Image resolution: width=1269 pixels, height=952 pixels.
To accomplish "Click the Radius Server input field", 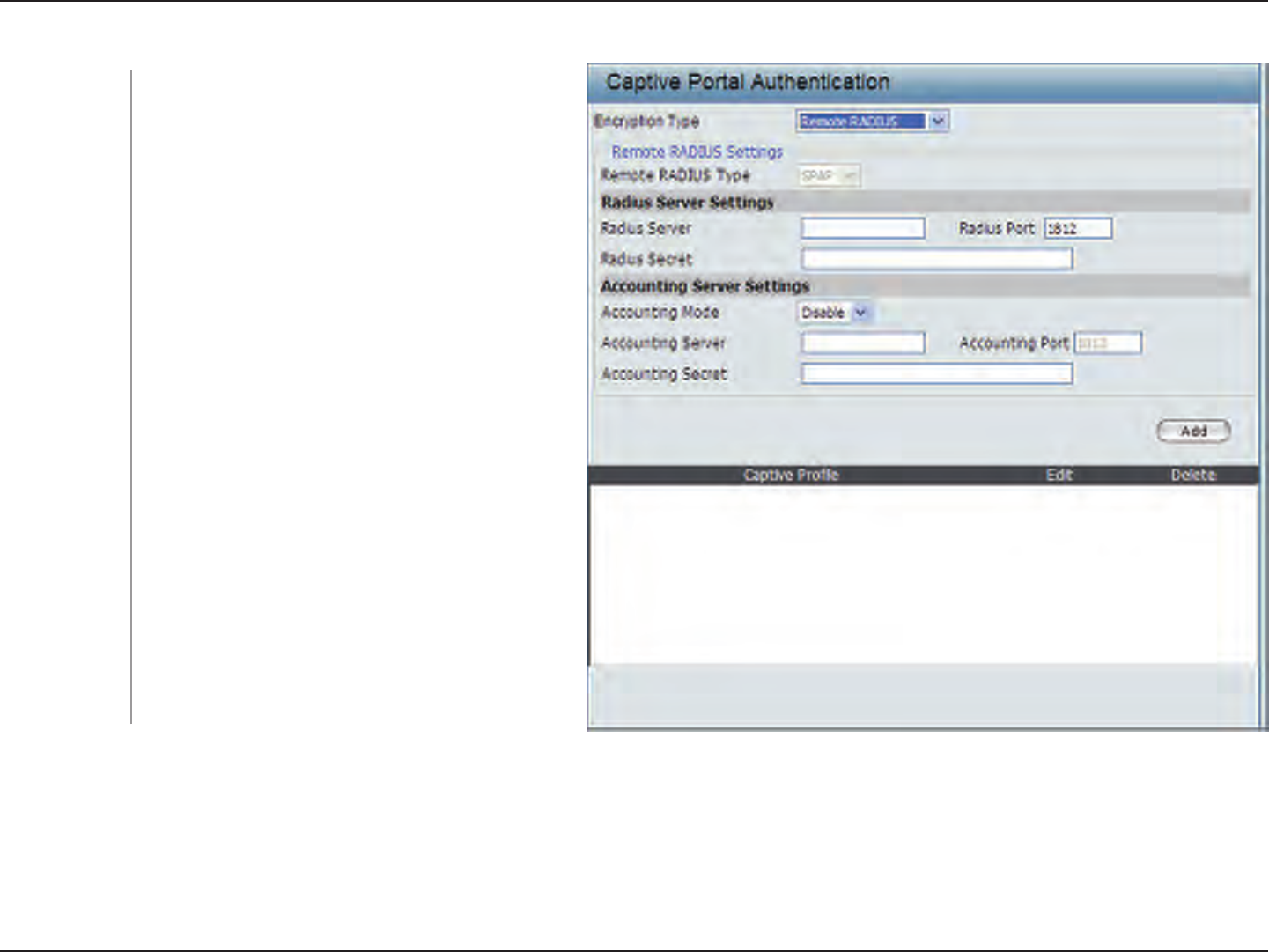I will click(862, 229).
